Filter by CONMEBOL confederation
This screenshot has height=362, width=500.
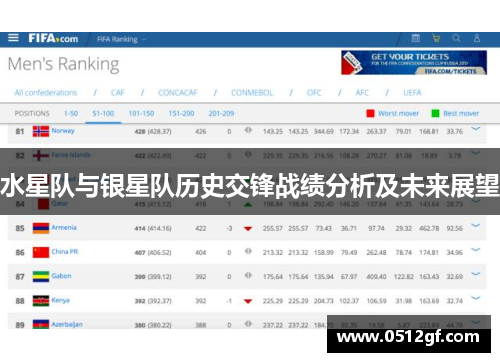(x=252, y=93)
